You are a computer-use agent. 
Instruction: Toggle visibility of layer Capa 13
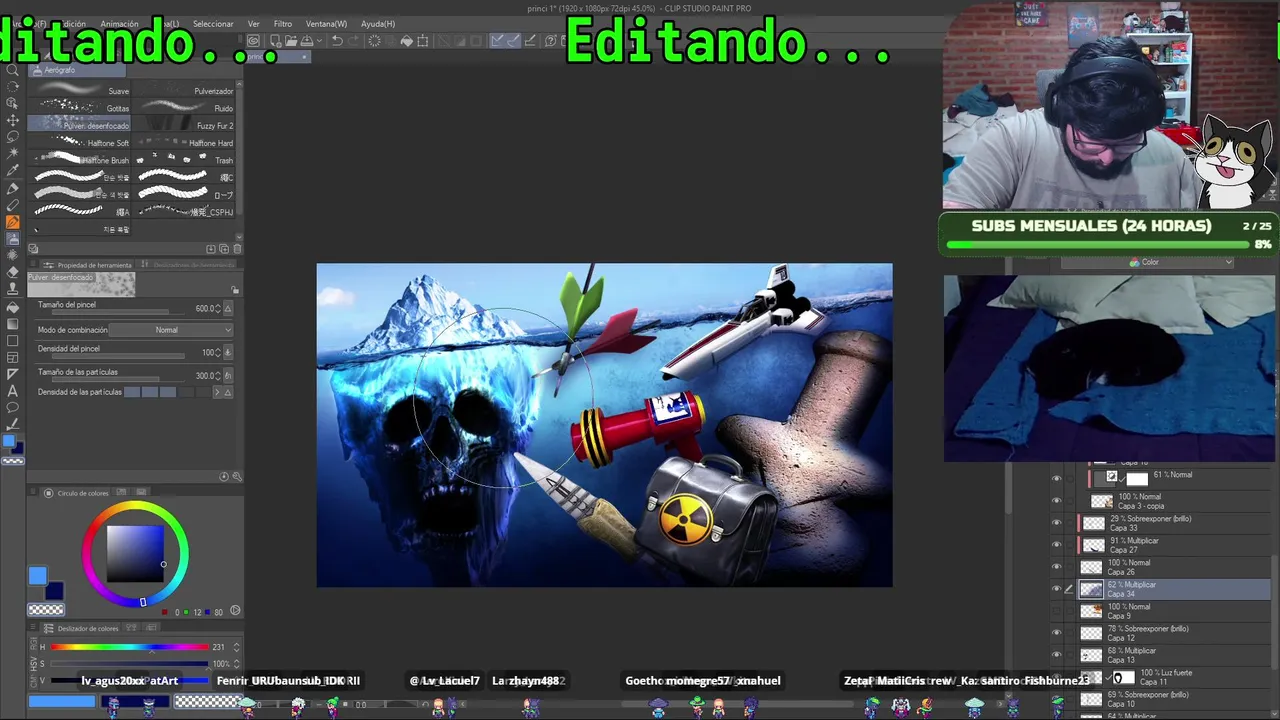tap(1056, 655)
